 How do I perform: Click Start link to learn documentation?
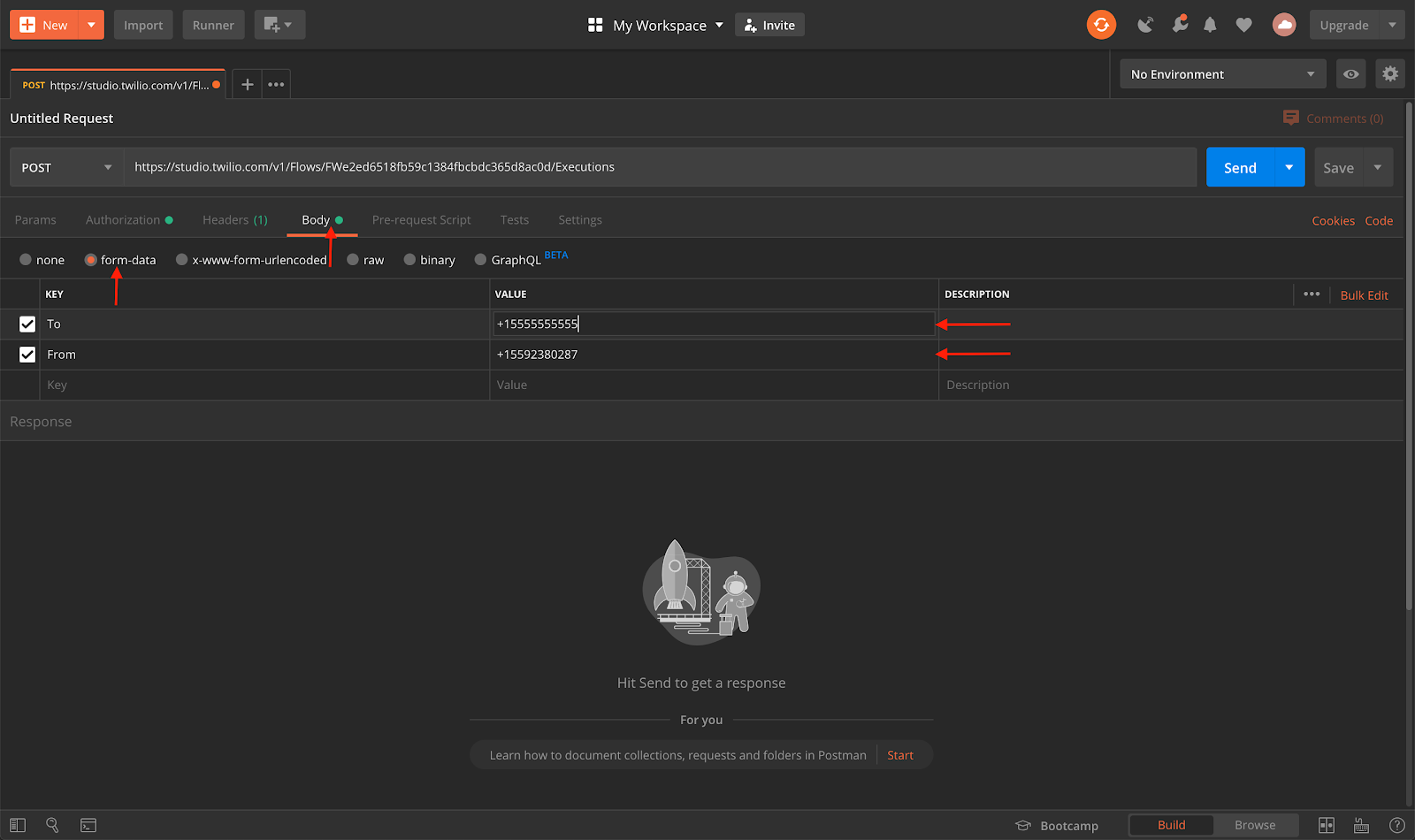[900, 755]
